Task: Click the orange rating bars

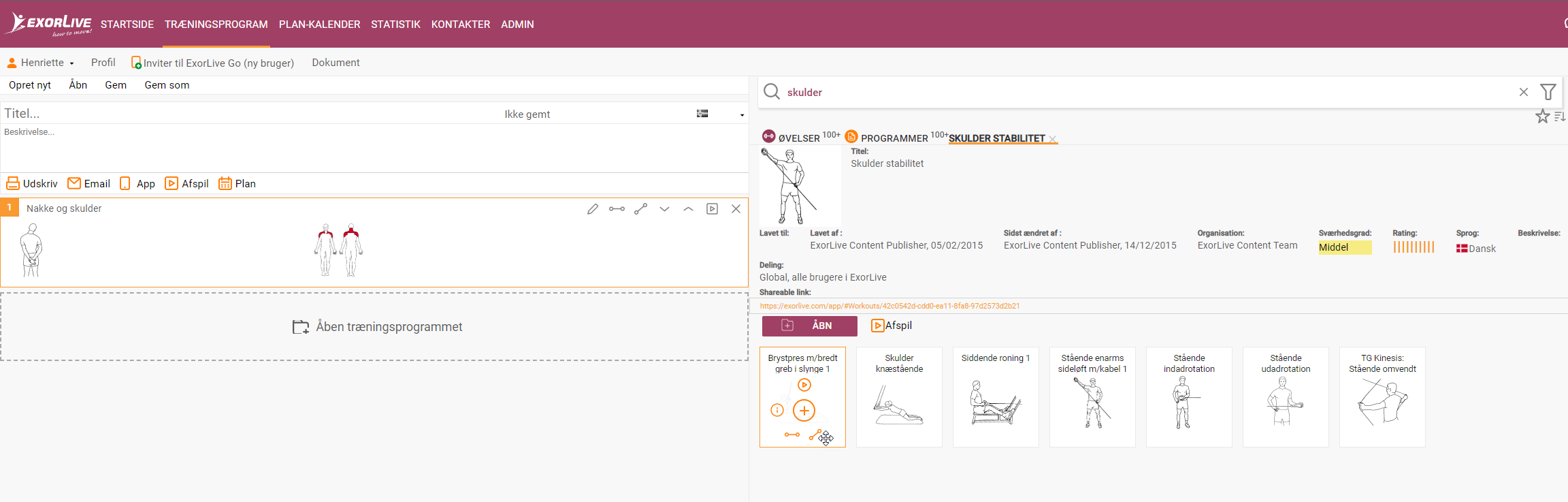Action: click(1414, 247)
